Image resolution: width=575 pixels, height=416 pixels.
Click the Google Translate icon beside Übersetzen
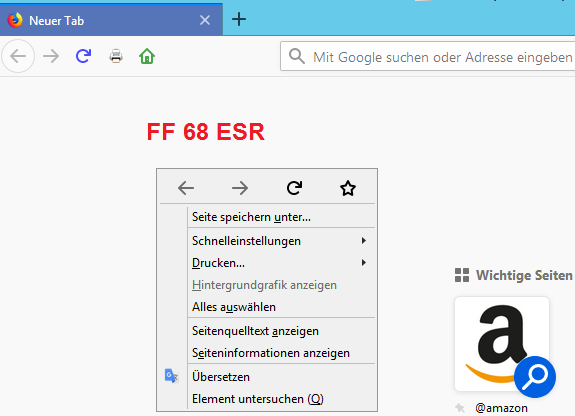[171, 376]
